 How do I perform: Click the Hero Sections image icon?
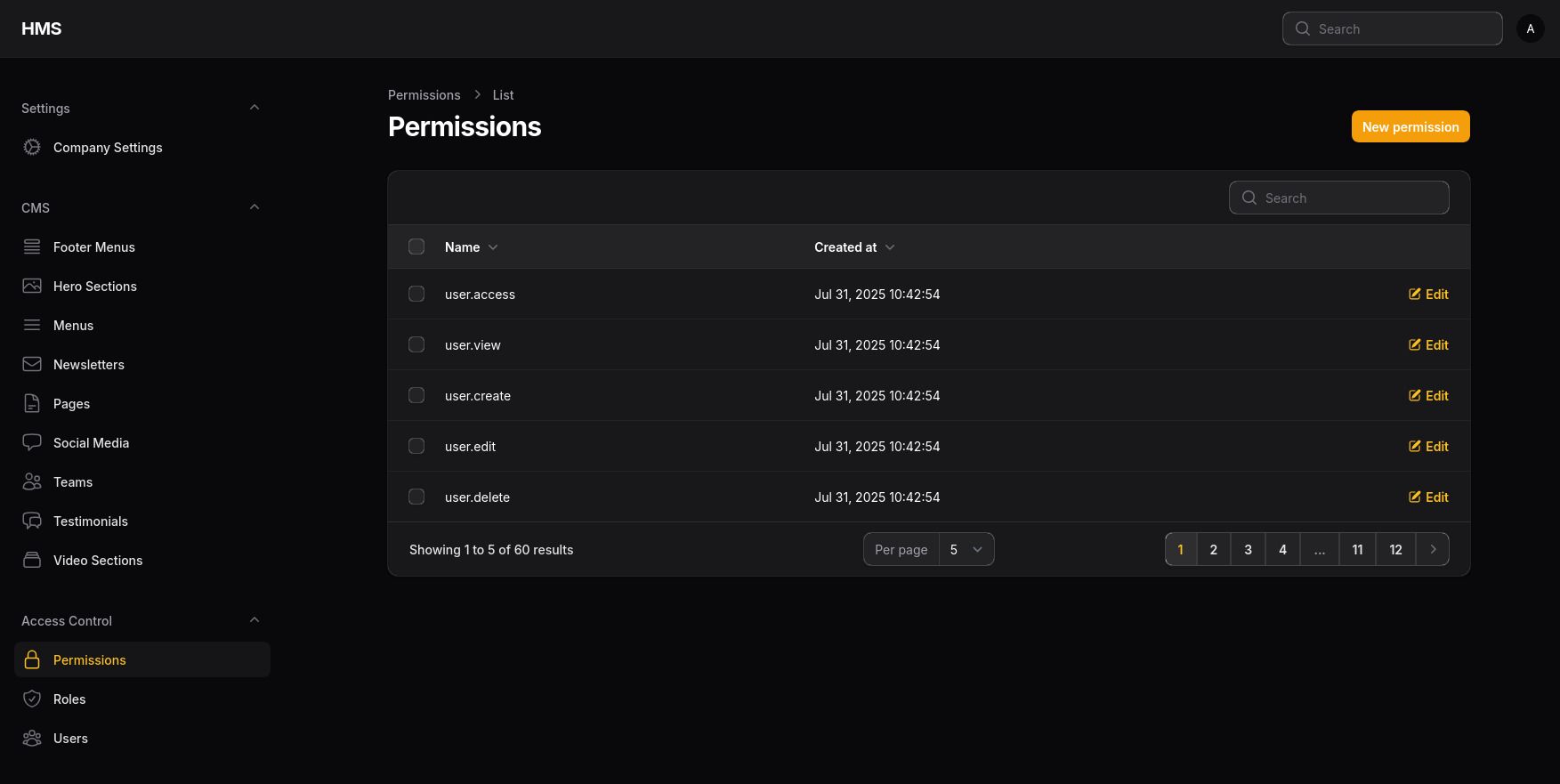pos(32,286)
